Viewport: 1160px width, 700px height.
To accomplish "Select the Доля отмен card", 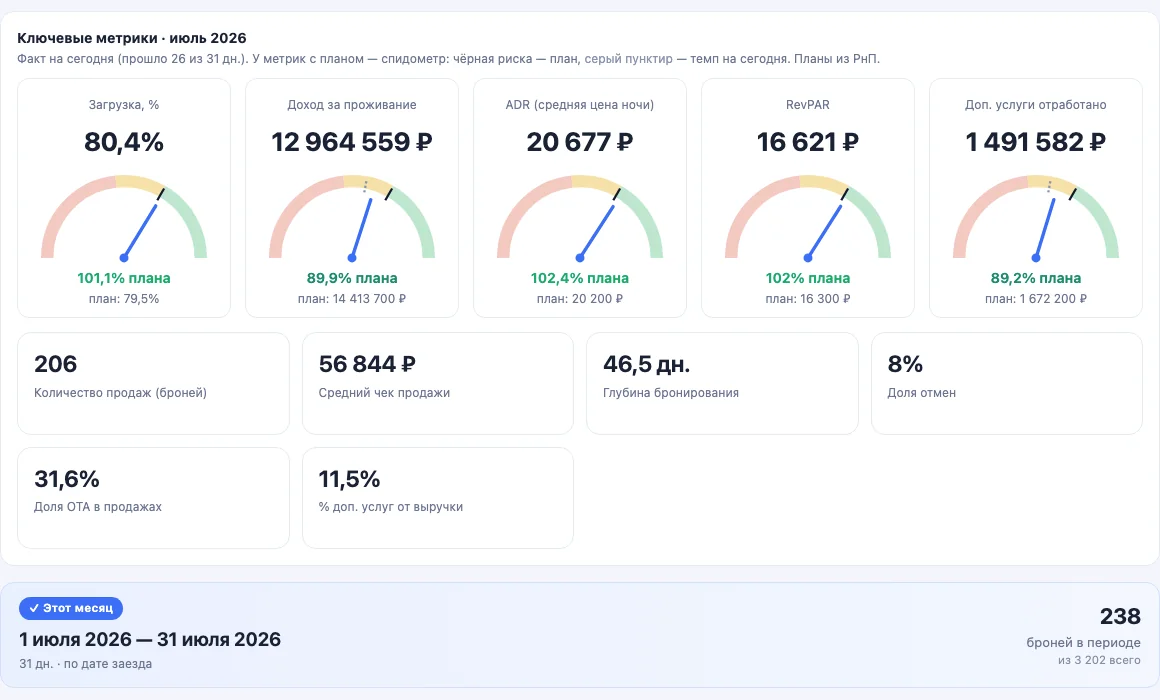I will click(1007, 383).
